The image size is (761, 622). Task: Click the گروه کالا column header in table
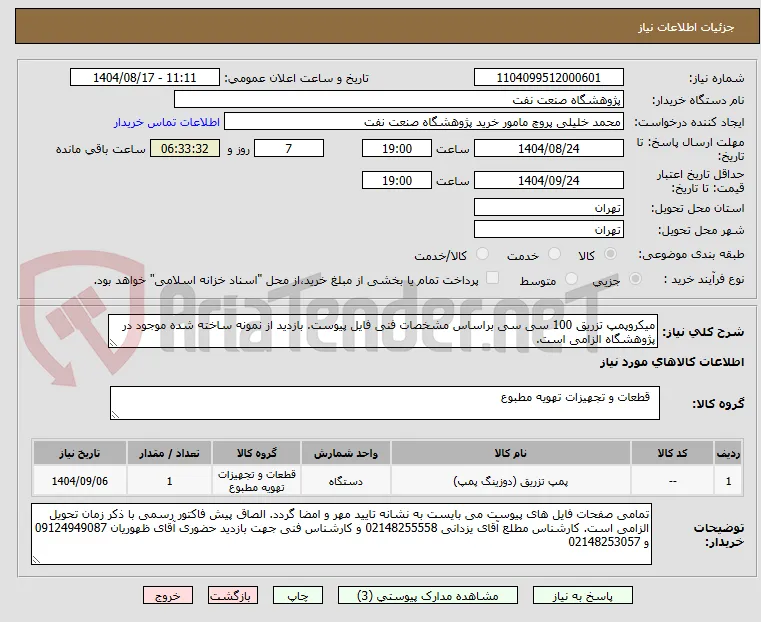pyautogui.click(x=256, y=453)
